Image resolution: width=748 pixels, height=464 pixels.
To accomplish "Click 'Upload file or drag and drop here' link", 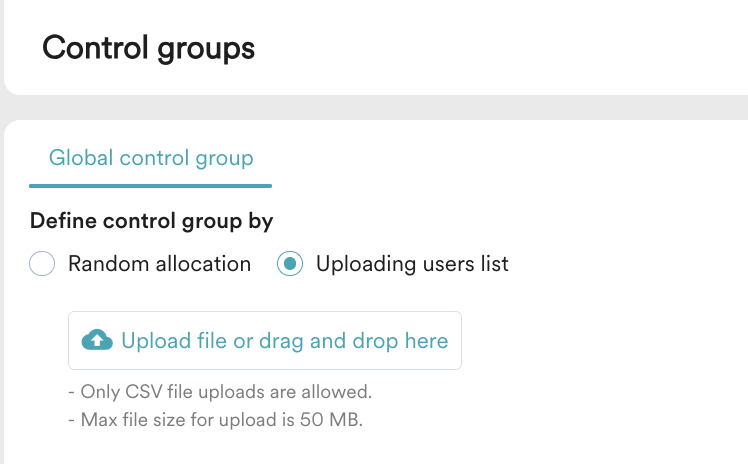I will click(284, 341).
